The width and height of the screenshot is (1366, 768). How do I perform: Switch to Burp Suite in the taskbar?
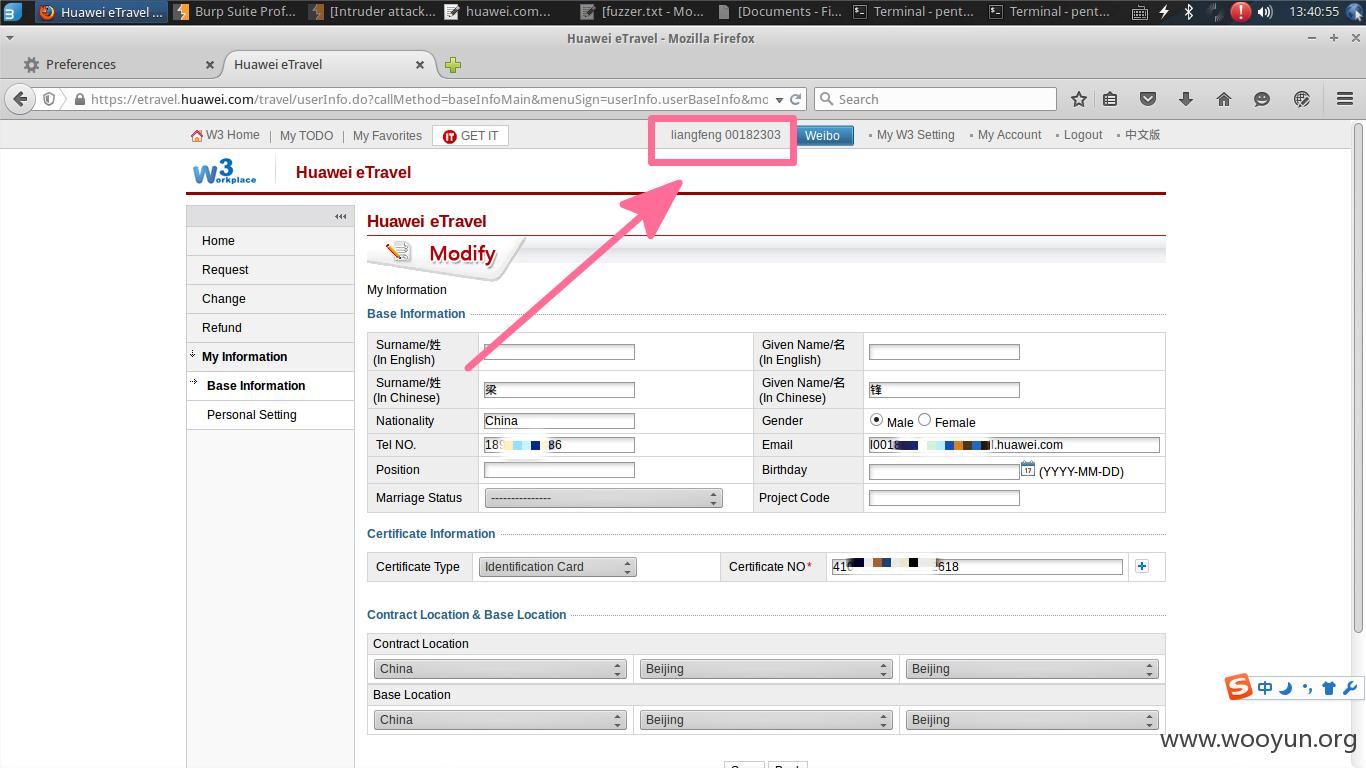(236, 12)
